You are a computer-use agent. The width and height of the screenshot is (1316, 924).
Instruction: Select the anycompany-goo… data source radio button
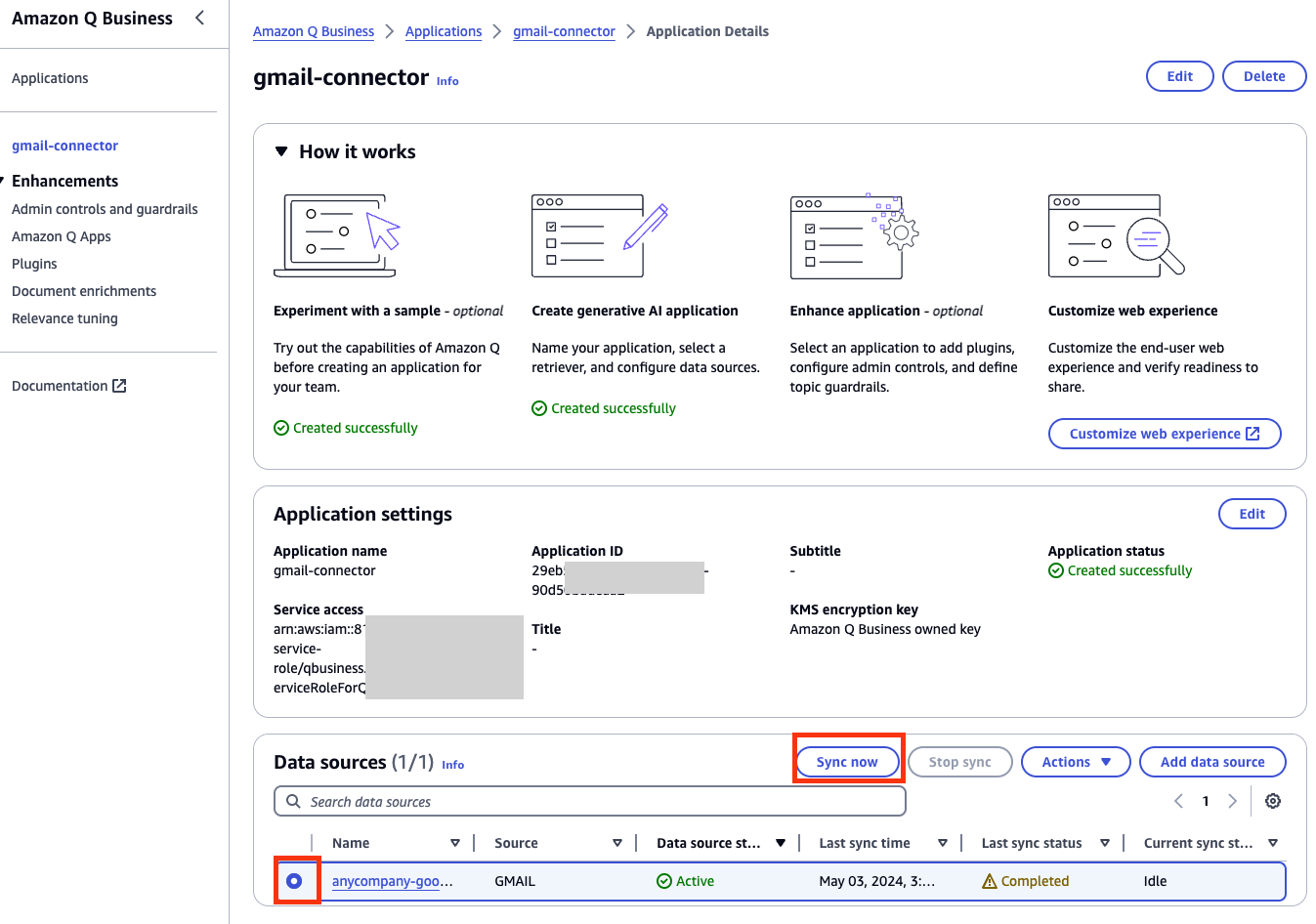coord(294,881)
